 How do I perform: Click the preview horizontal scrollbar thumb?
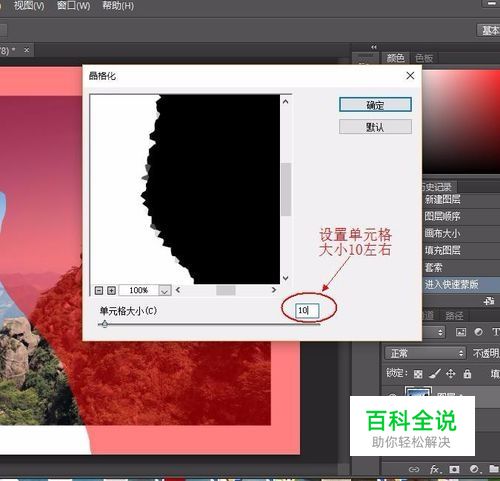click(226, 290)
